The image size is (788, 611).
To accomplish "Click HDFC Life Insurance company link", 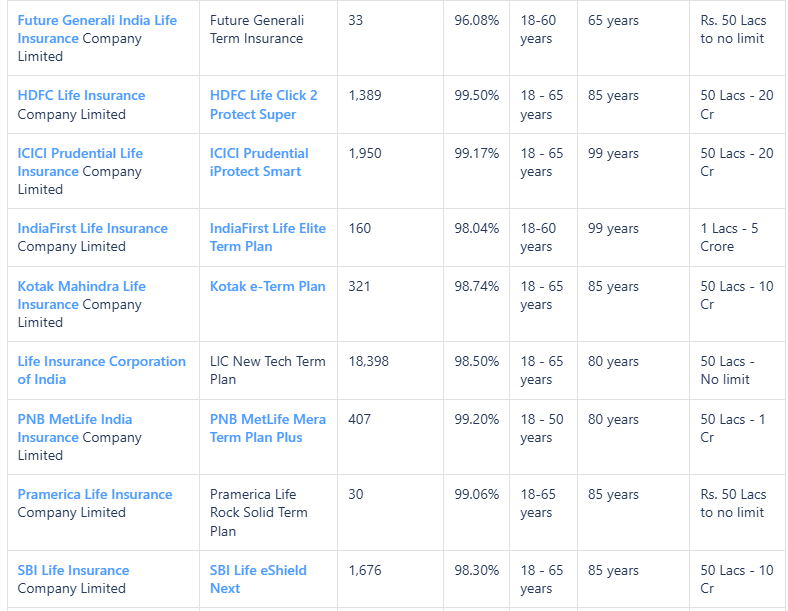I will click(x=81, y=96).
